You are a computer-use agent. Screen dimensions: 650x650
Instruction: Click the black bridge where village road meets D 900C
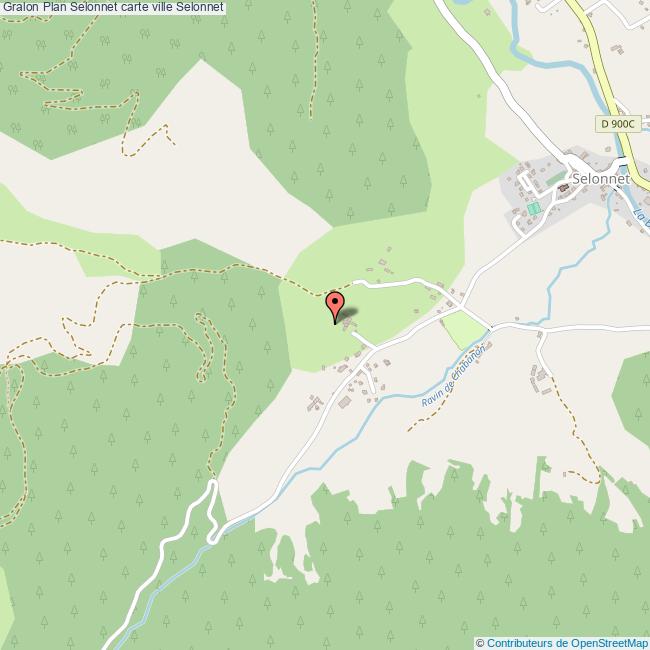click(621, 161)
